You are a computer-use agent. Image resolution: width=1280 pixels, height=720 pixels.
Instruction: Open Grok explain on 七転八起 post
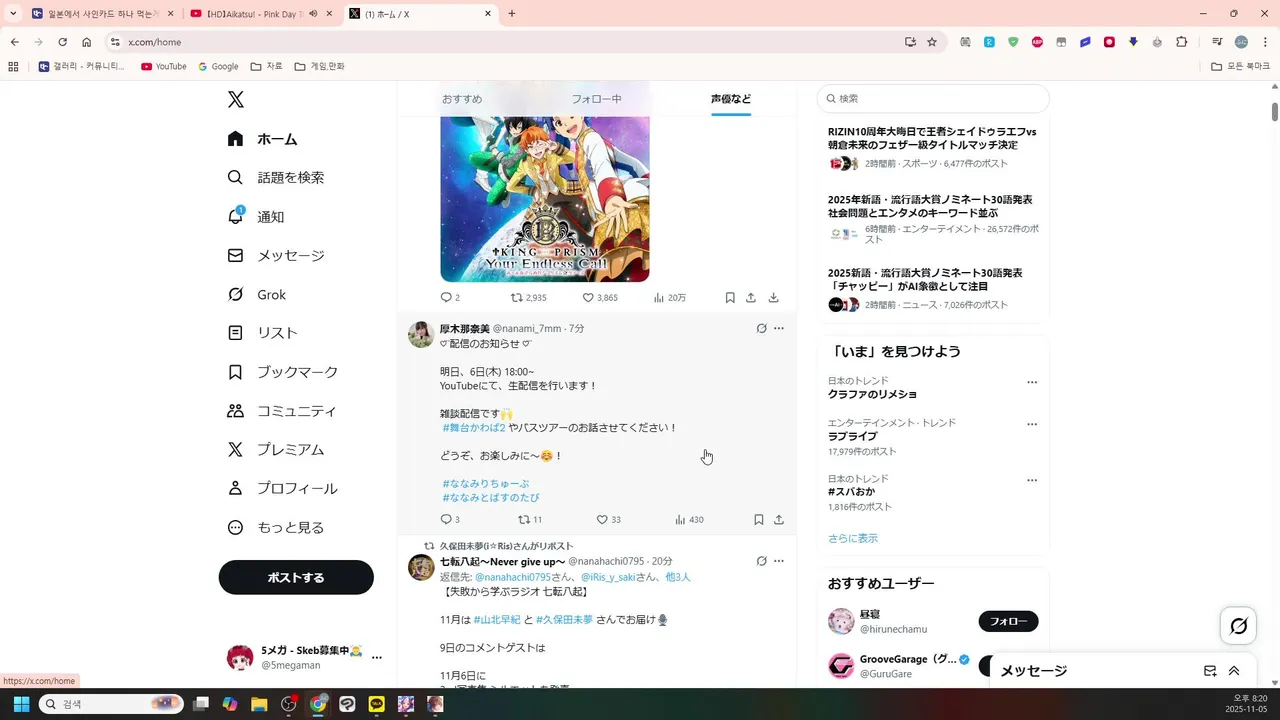(761, 561)
